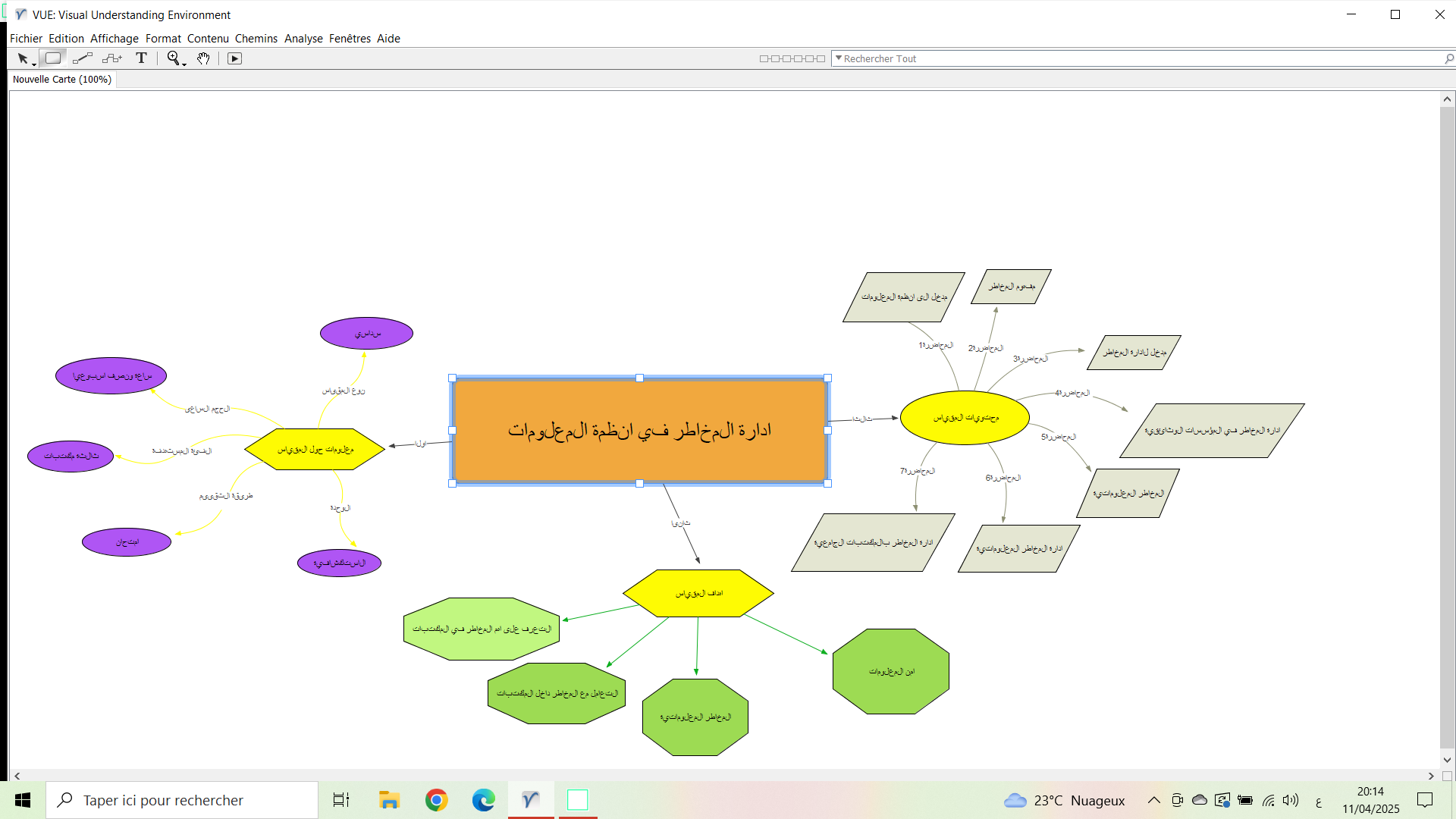Click the search magnifier icon
Screen dimensions: 1456x819
point(1448,58)
